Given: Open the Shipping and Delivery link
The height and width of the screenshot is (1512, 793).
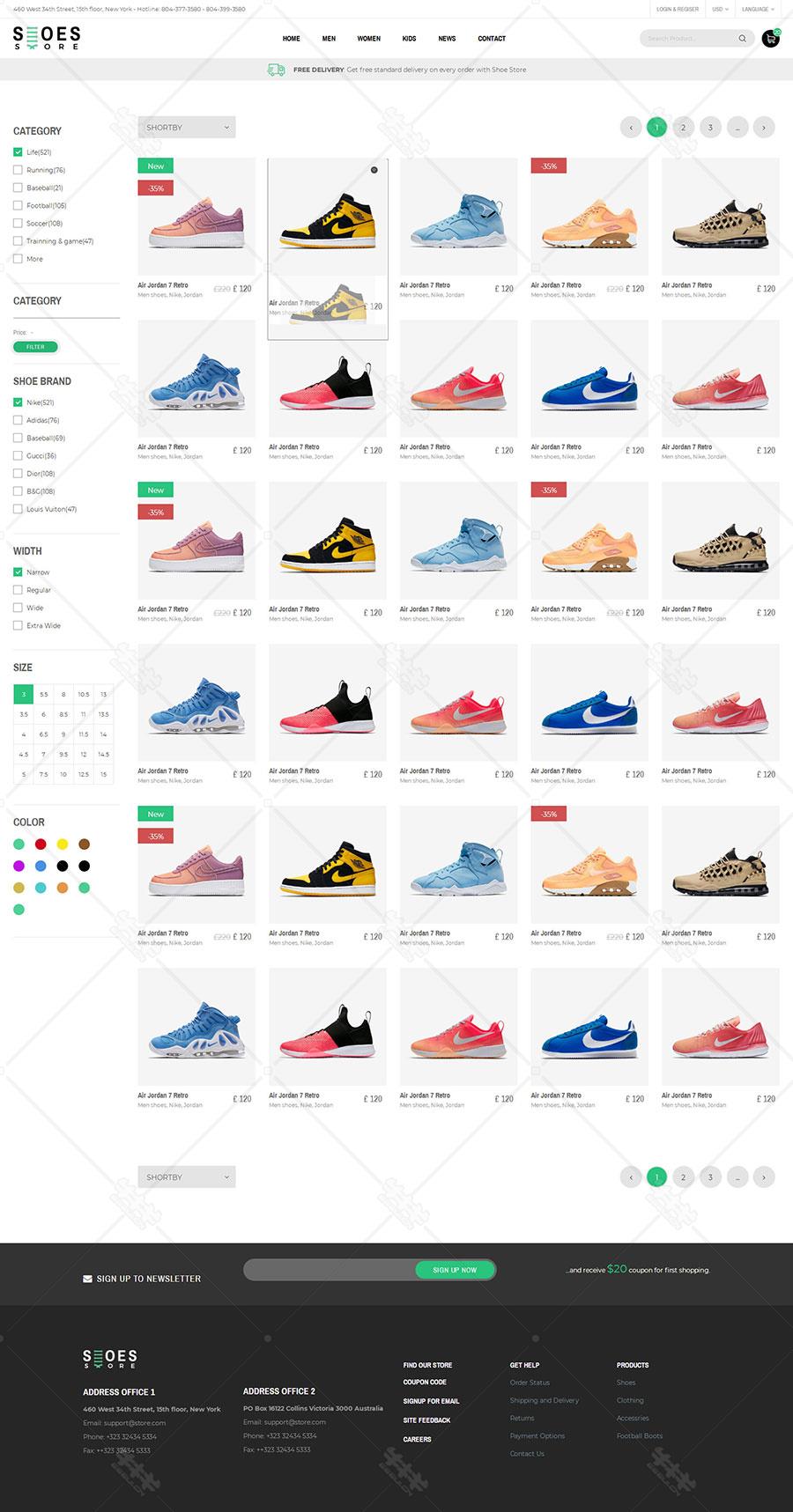Looking at the screenshot, I should 545,1400.
